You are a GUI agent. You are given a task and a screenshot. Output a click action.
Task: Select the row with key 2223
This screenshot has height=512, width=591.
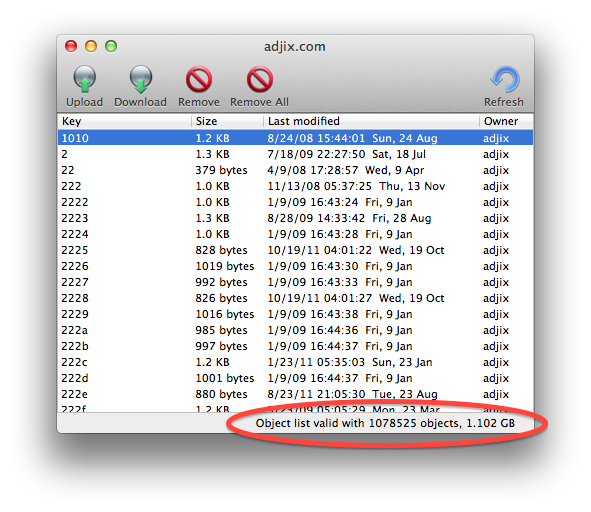click(296, 218)
